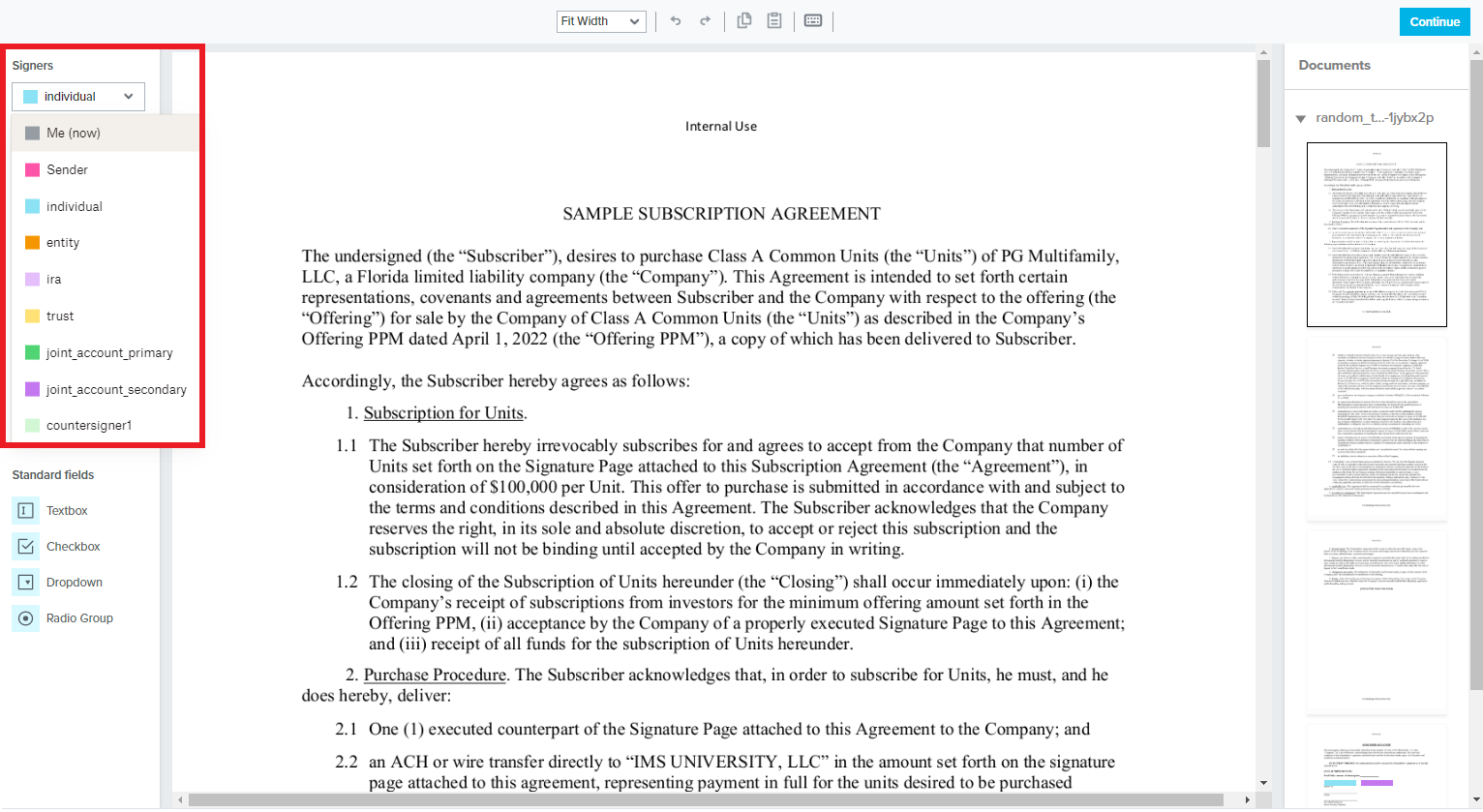The image size is (1483, 812).
Task: Click the Subscription for Units heading
Action: (443, 413)
